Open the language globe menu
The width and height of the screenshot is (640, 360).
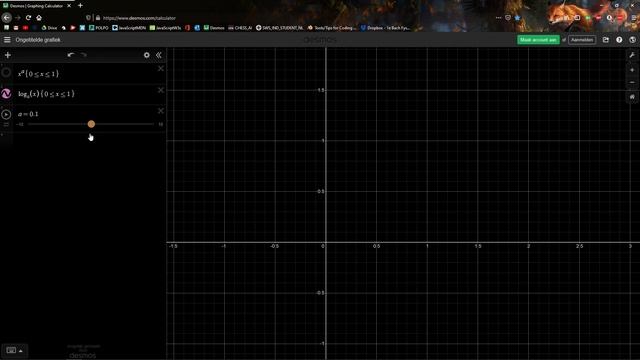[x=633, y=40]
